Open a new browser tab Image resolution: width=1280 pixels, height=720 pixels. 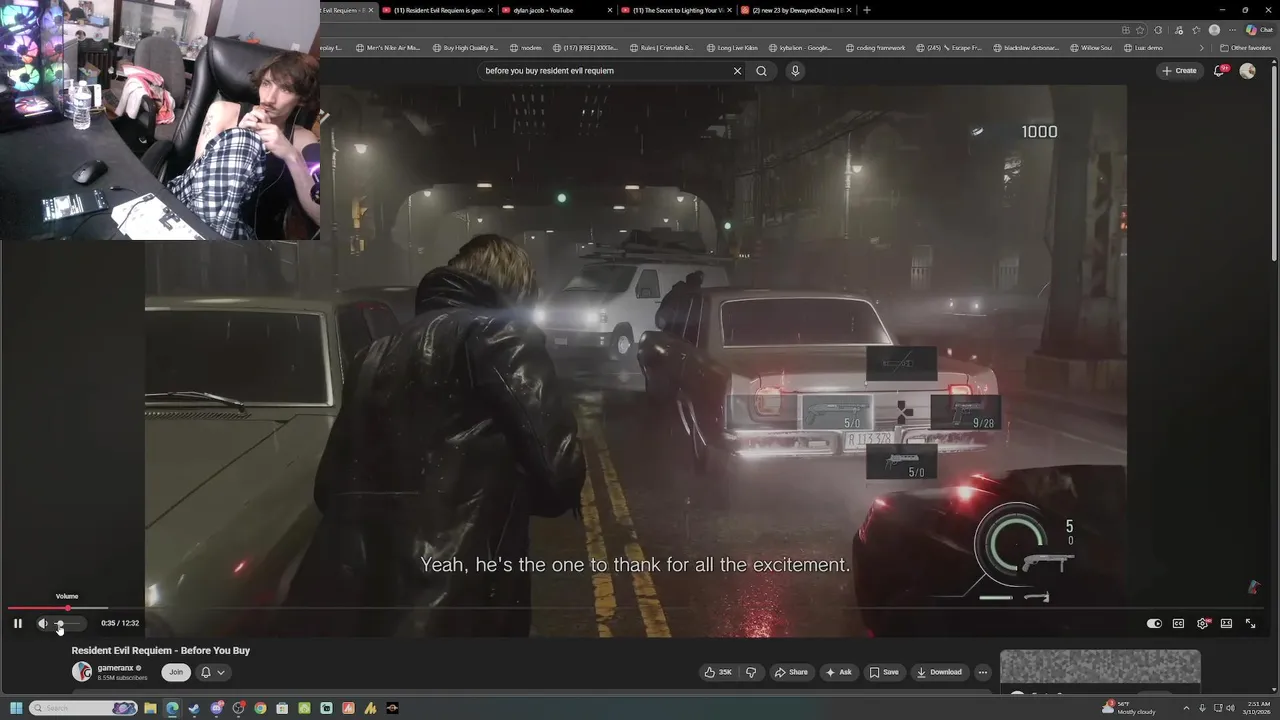pos(867,10)
